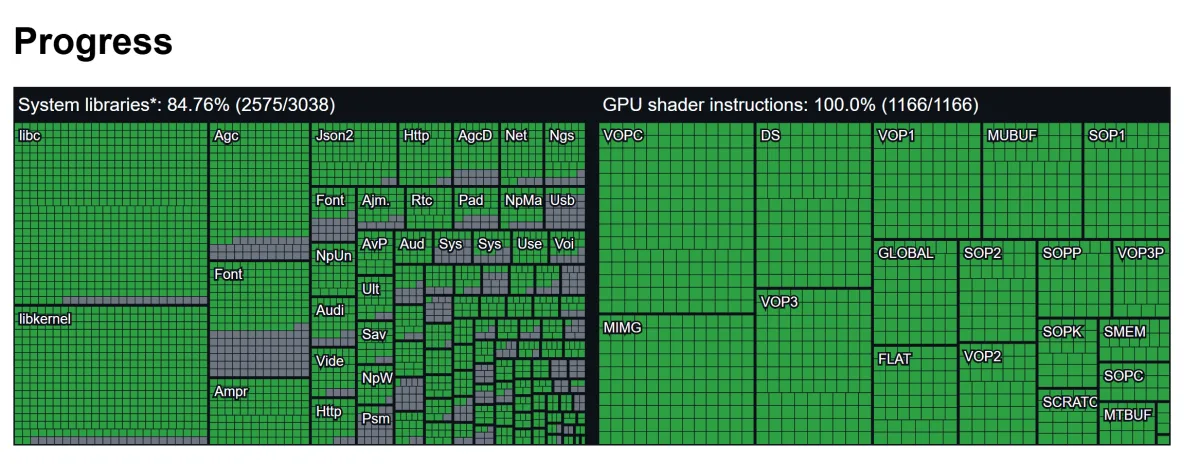Click the Net library block
Screen dimensions: 1200x464
coord(521,155)
